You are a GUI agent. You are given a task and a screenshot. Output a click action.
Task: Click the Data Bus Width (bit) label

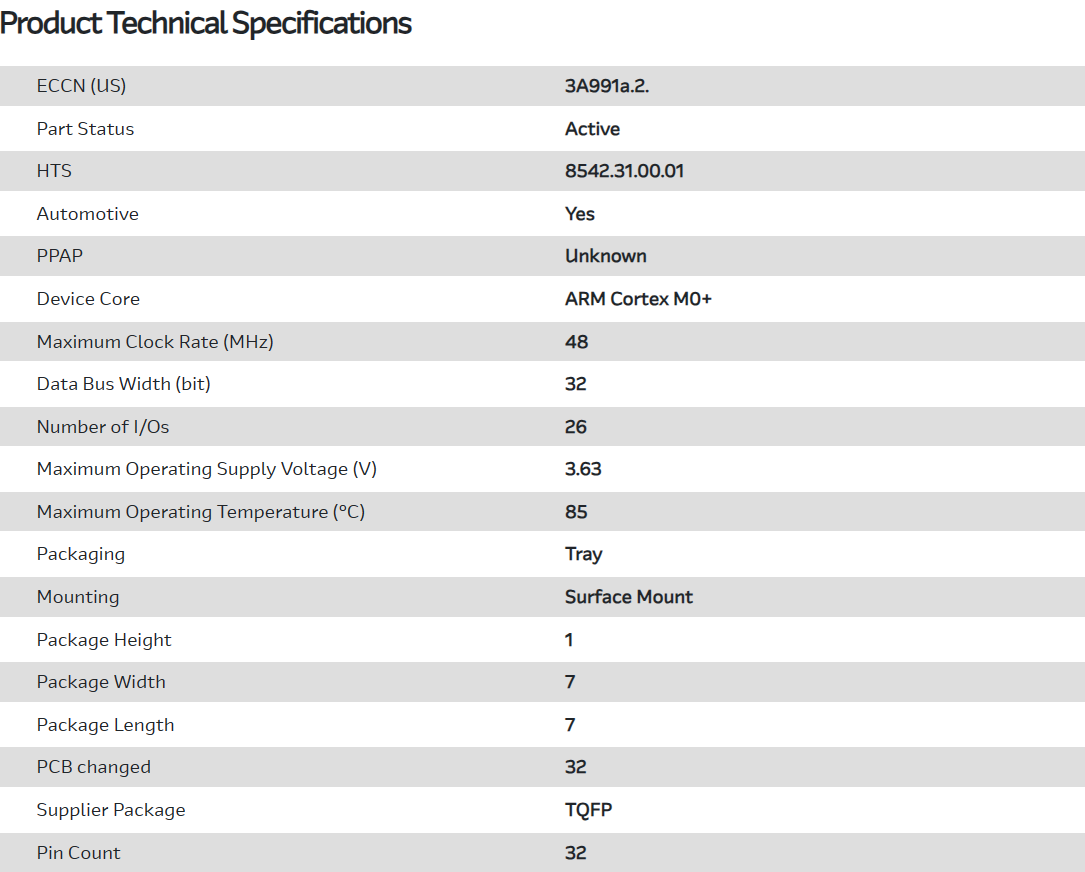[x=124, y=384]
